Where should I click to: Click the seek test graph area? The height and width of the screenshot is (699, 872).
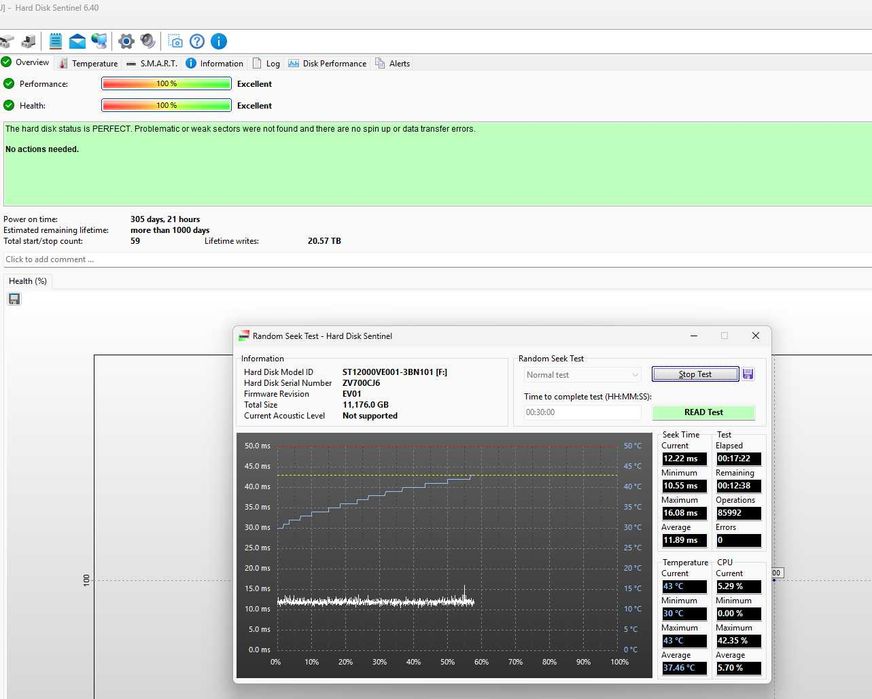point(444,556)
